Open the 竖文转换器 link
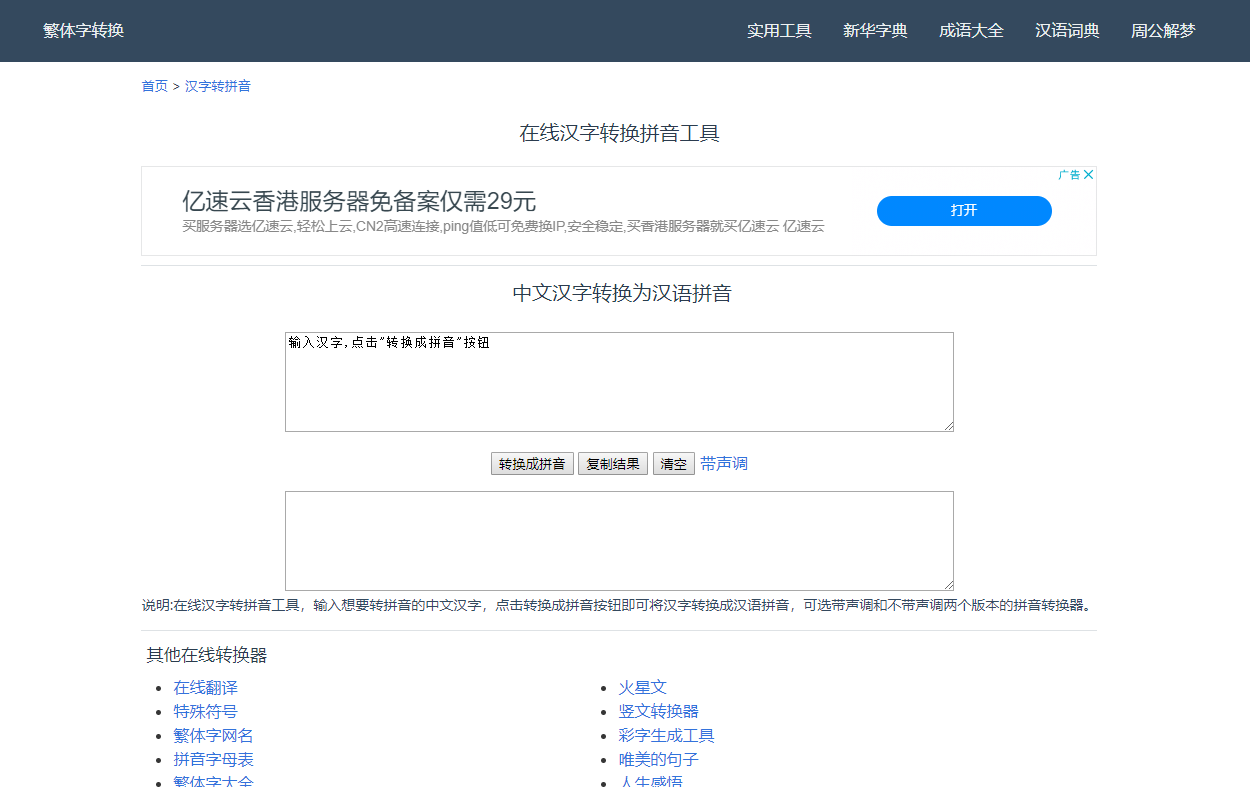Viewport: 1250px width, 787px height. (659, 711)
